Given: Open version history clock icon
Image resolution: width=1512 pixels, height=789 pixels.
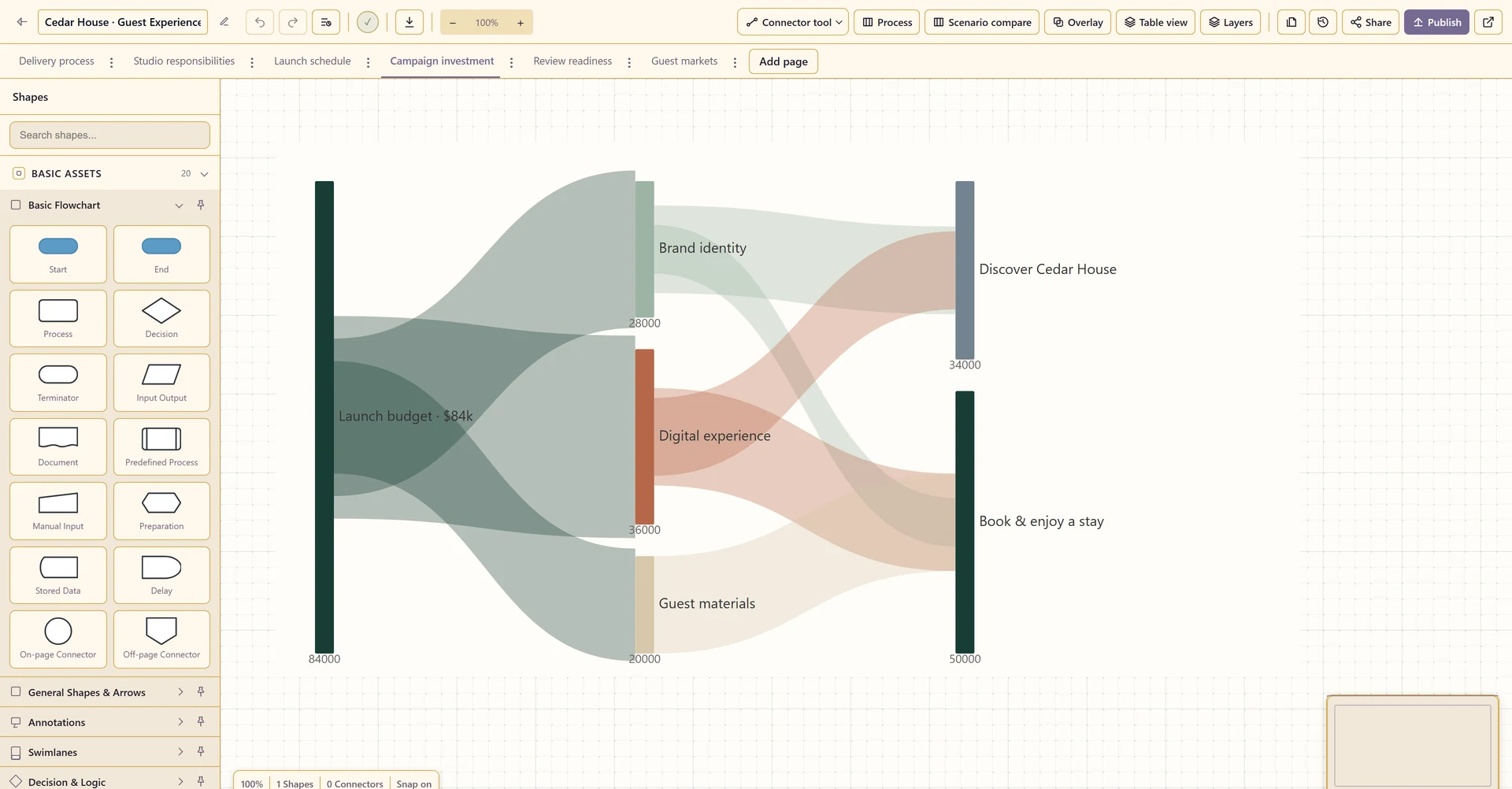Looking at the screenshot, I should (x=1323, y=22).
